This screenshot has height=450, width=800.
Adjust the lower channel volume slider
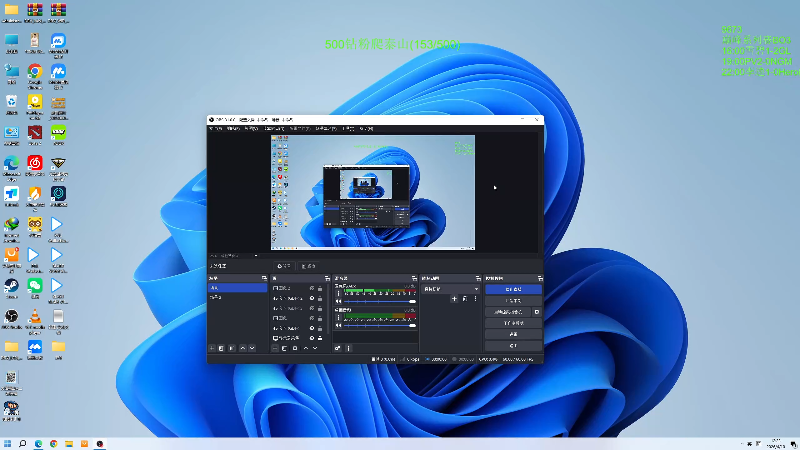click(380, 325)
